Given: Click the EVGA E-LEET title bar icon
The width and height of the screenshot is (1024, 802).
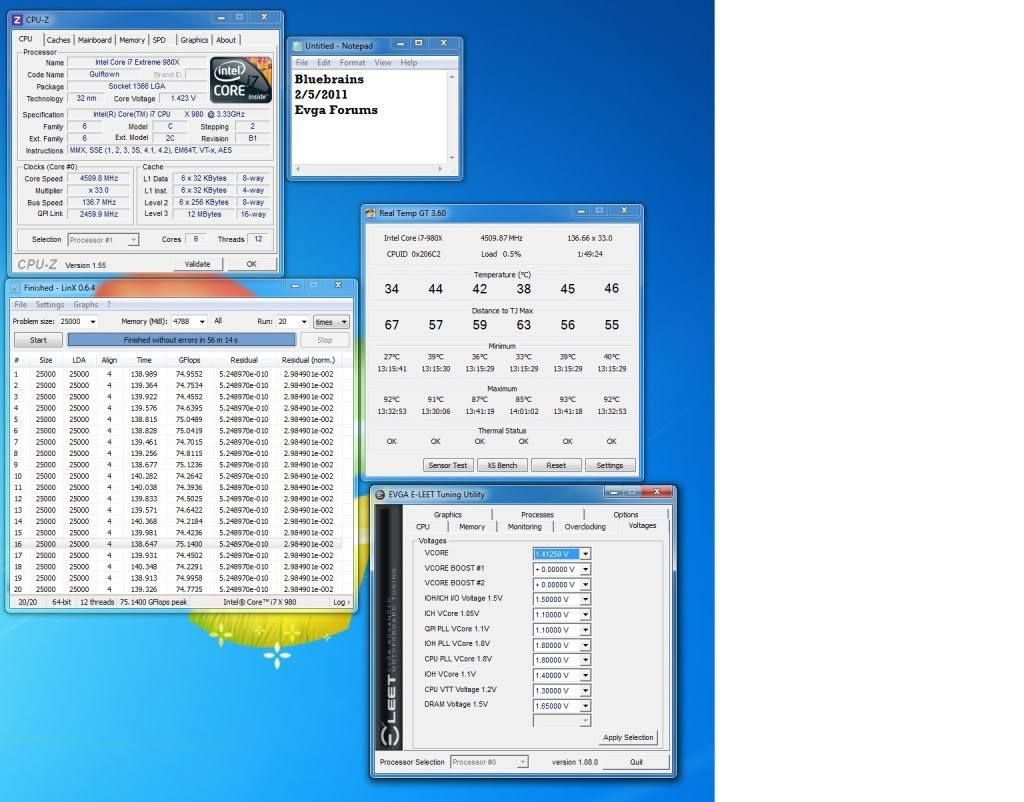Looking at the screenshot, I should (380, 494).
